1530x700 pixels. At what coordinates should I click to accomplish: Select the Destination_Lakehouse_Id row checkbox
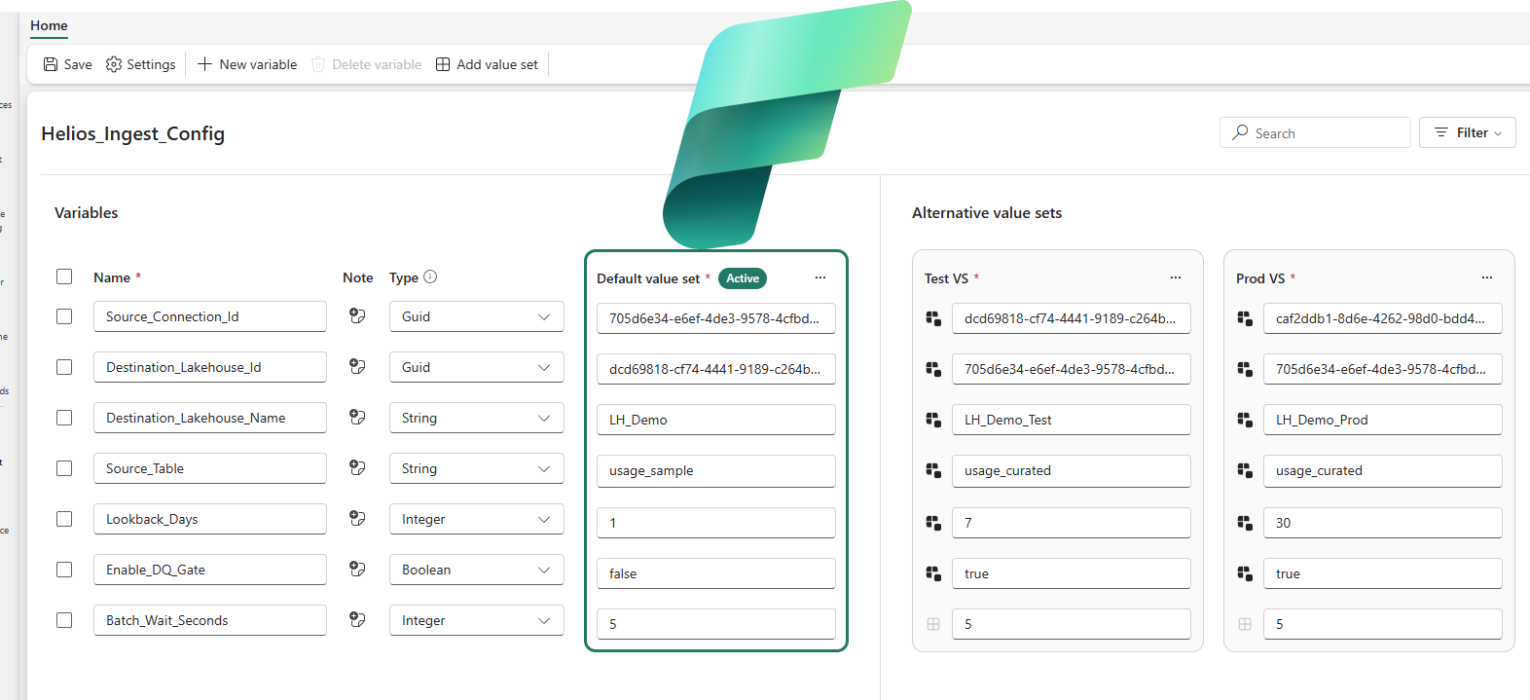(x=64, y=367)
